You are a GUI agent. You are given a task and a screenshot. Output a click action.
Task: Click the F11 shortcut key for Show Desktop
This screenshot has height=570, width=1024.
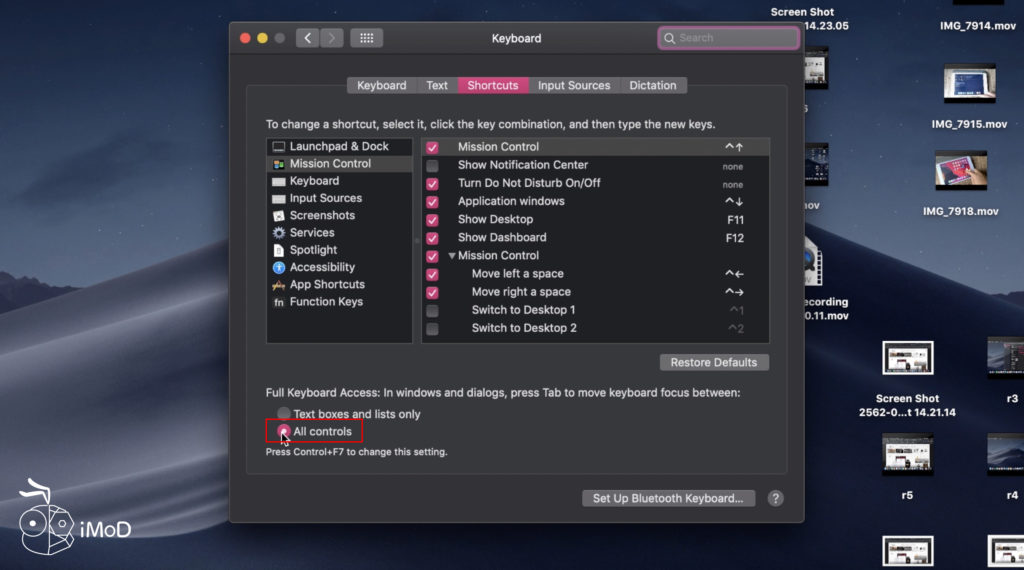point(735,220)
